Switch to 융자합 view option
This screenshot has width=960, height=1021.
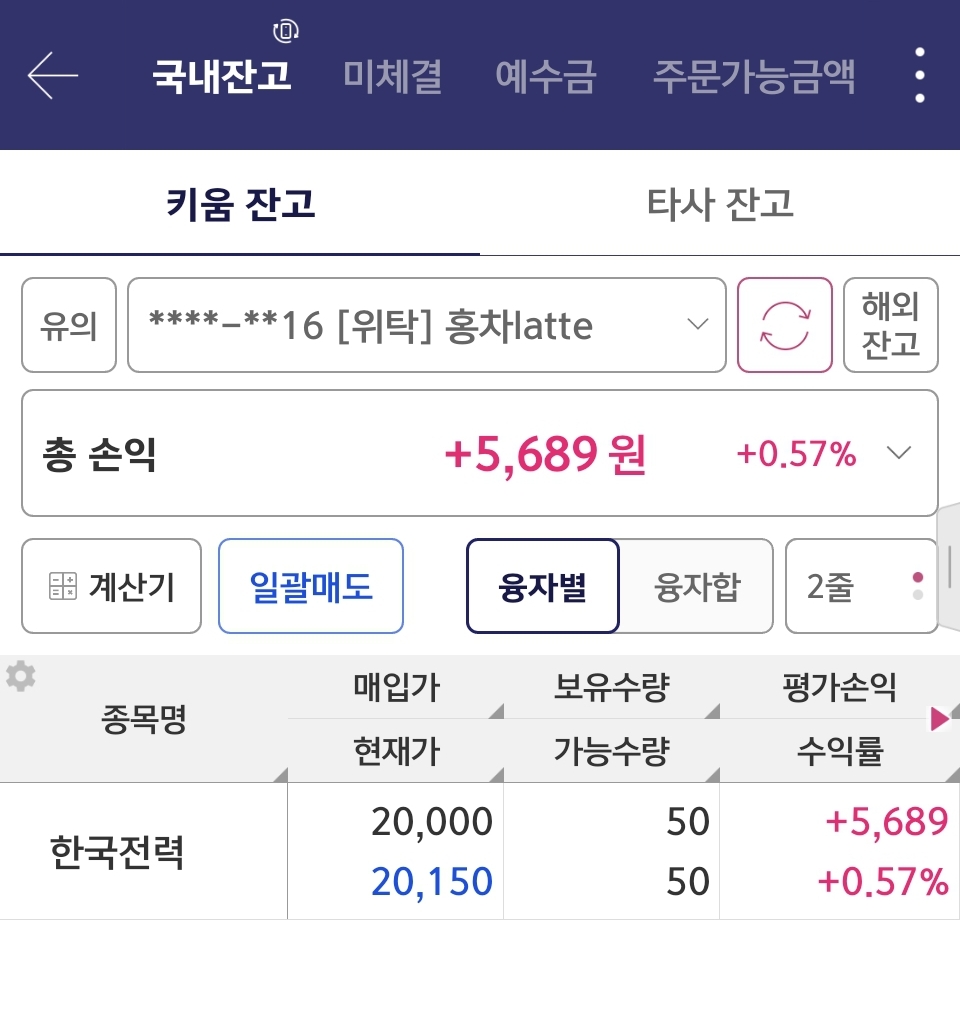click(x=697, y=587)
